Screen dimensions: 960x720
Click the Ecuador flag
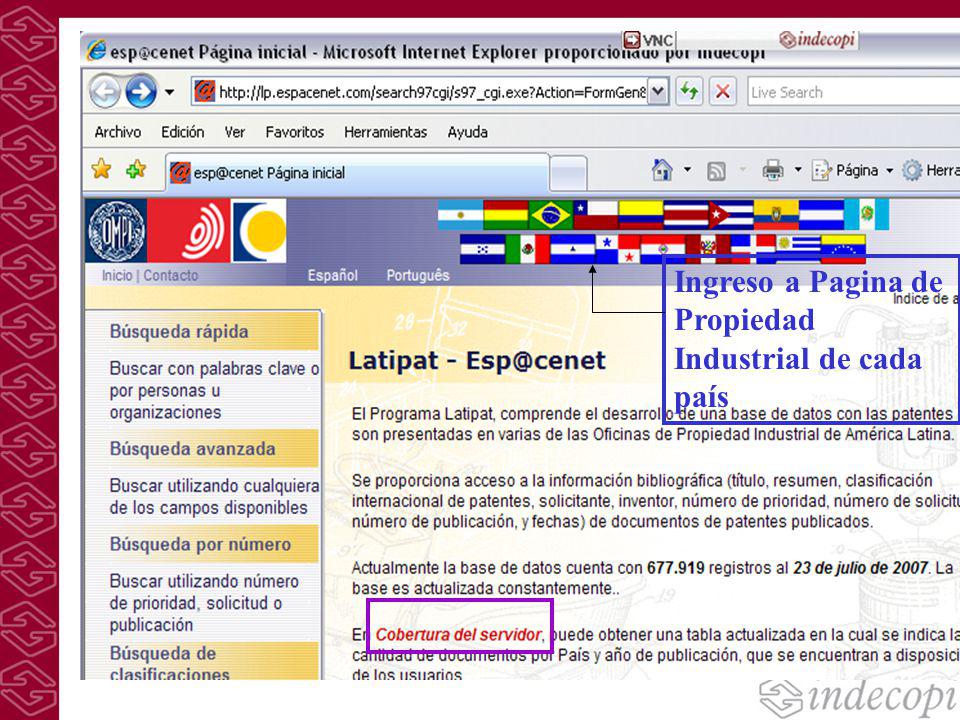776,215
